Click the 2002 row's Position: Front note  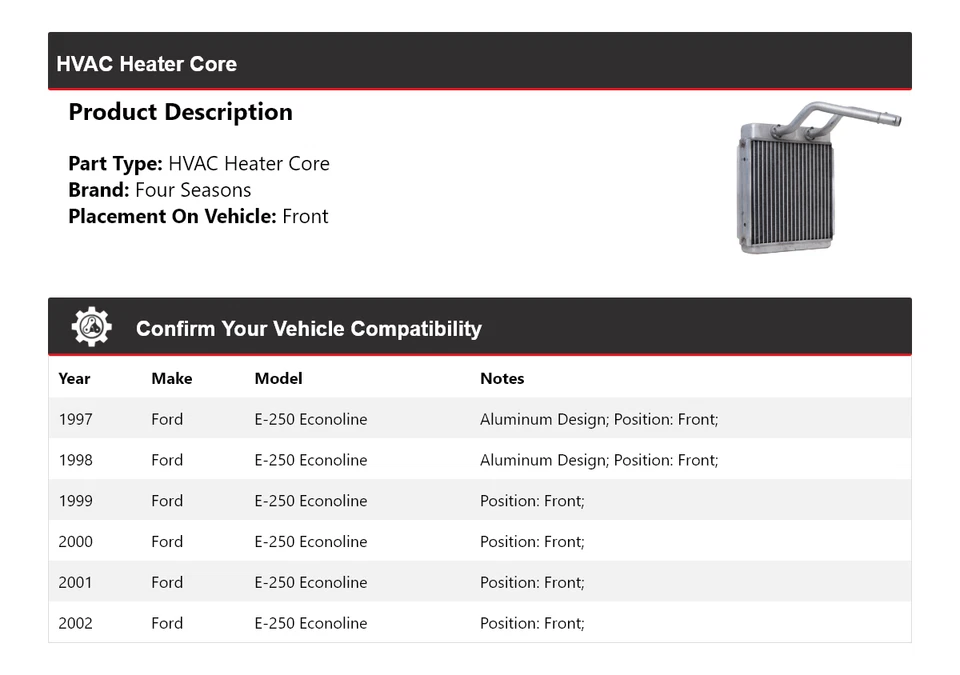click(x=532, y=624)
